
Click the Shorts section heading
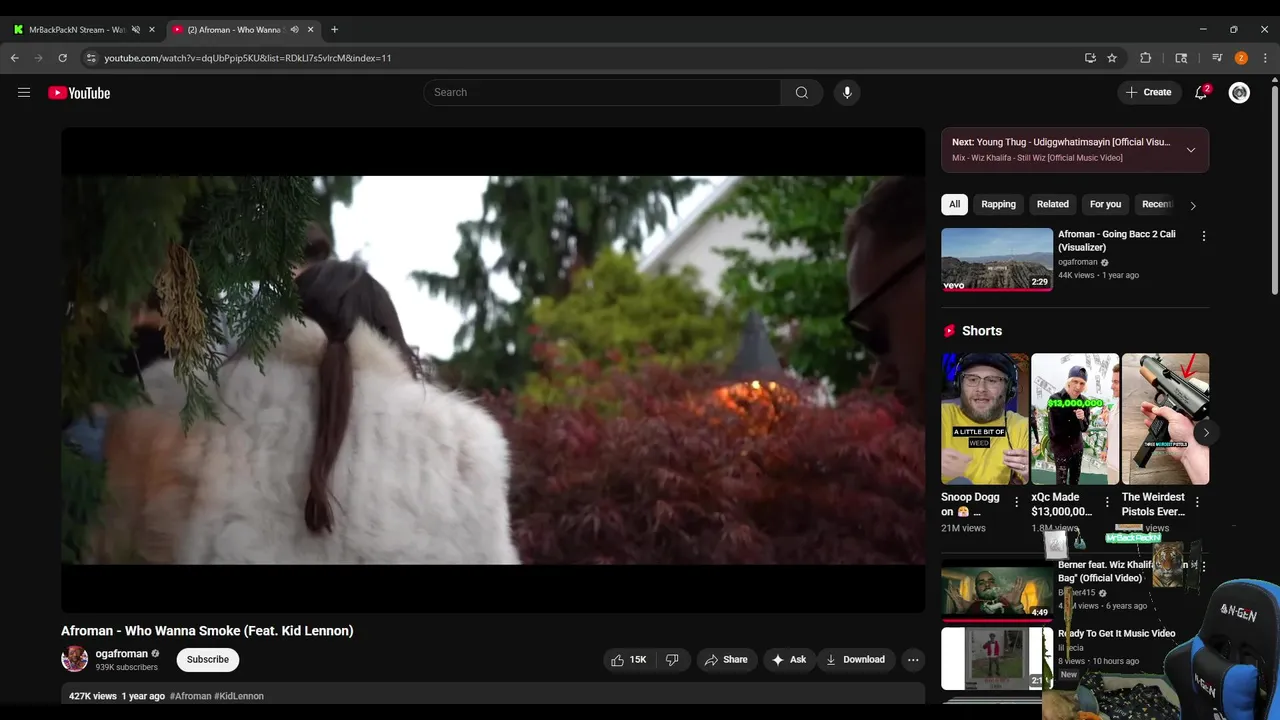pos(982,331)
